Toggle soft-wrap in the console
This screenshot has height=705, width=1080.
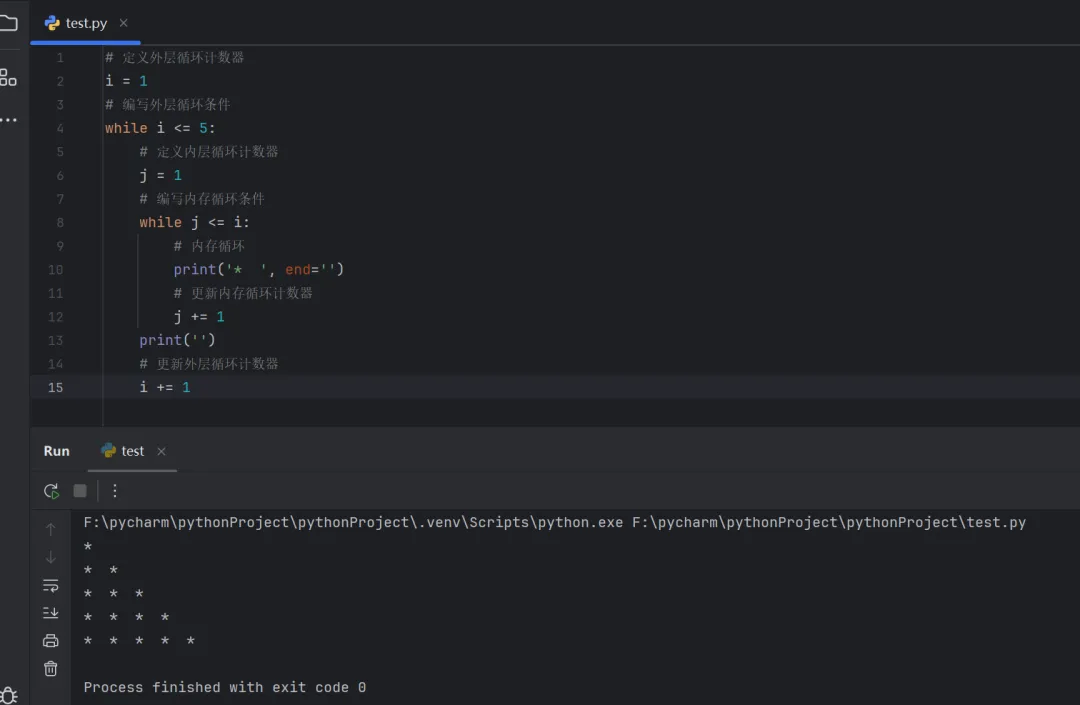pos(51,585)
